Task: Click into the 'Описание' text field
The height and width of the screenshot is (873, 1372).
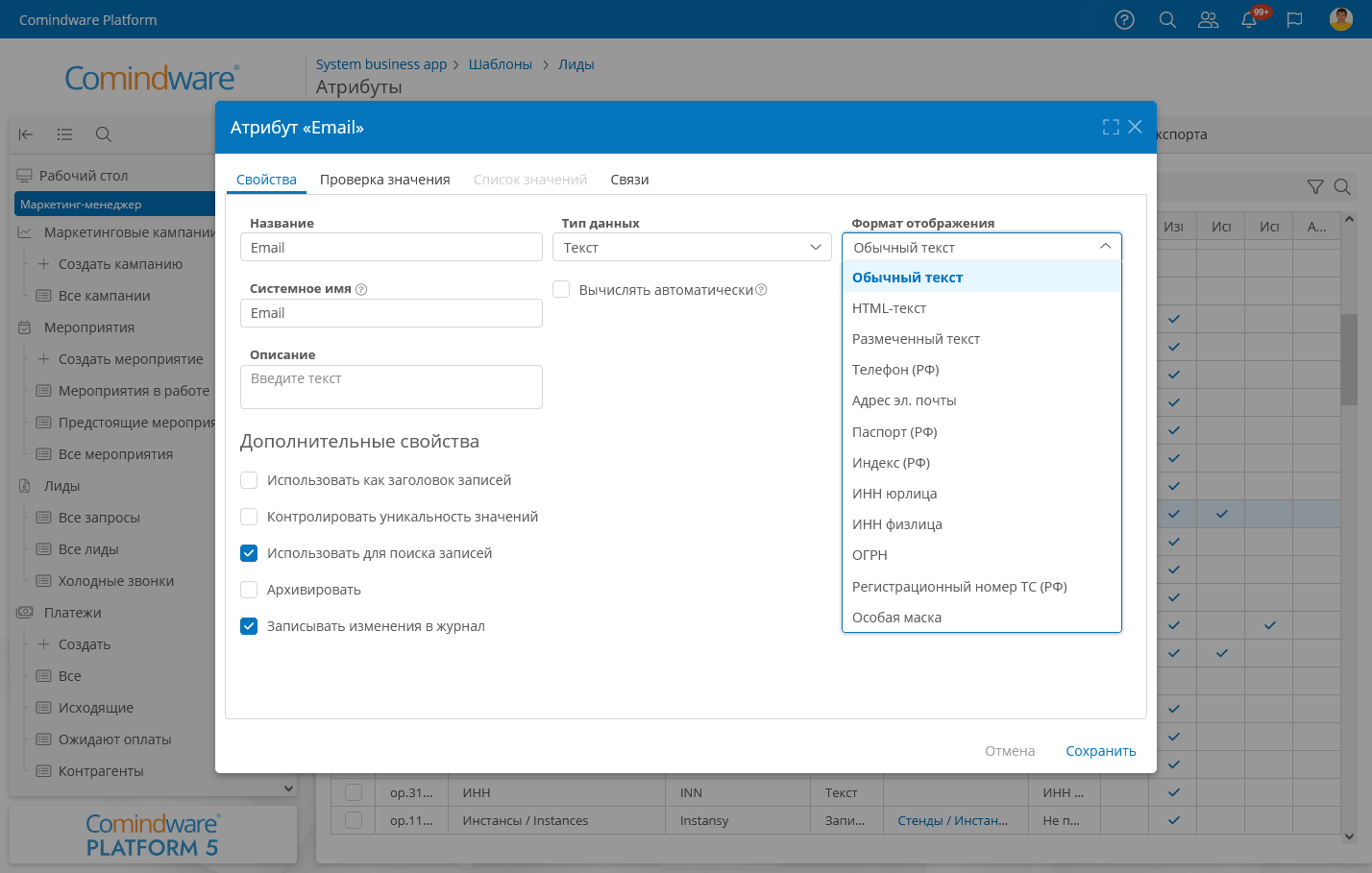Action: click(391, 387)
